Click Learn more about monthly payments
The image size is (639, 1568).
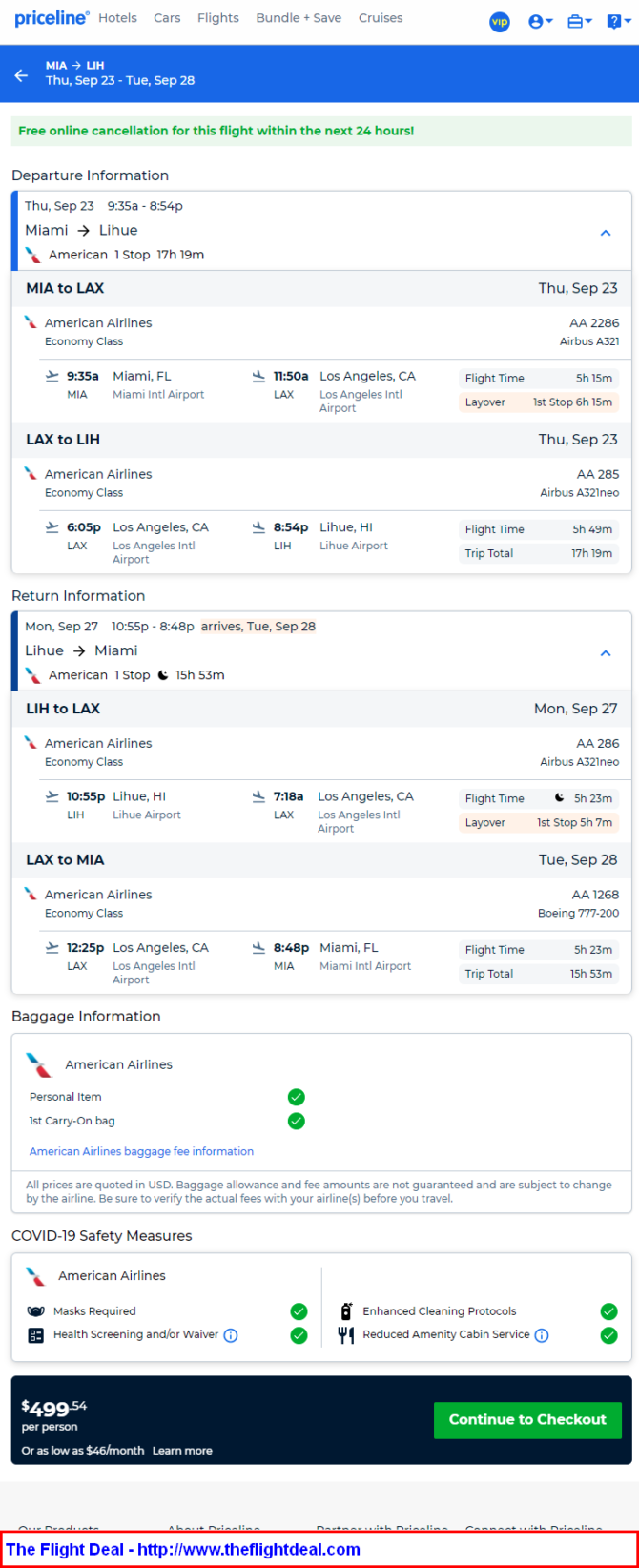tap(182, 1451)
